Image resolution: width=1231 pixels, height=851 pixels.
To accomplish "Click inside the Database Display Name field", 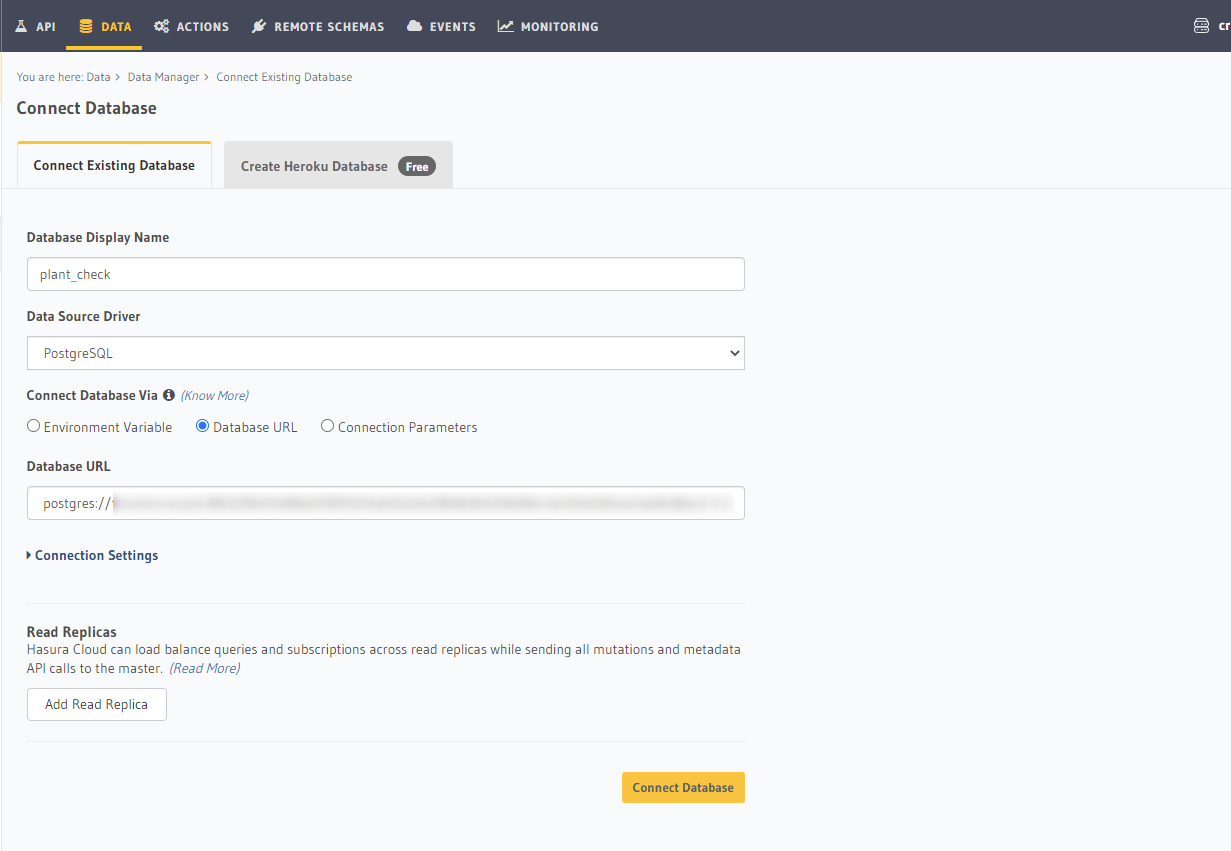I will tap(385, 273).
